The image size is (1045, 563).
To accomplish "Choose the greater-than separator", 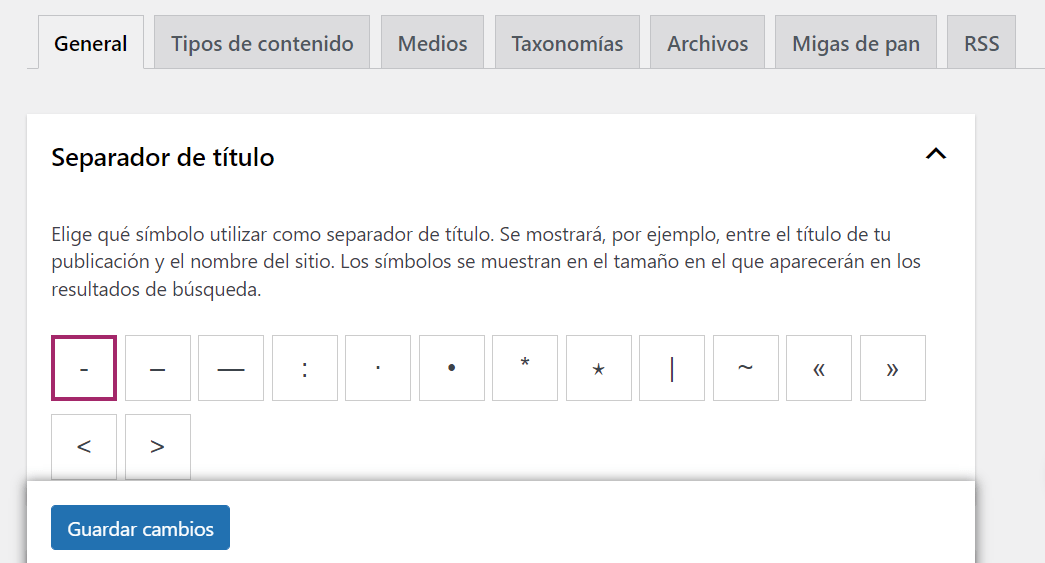I will (158, 446).
